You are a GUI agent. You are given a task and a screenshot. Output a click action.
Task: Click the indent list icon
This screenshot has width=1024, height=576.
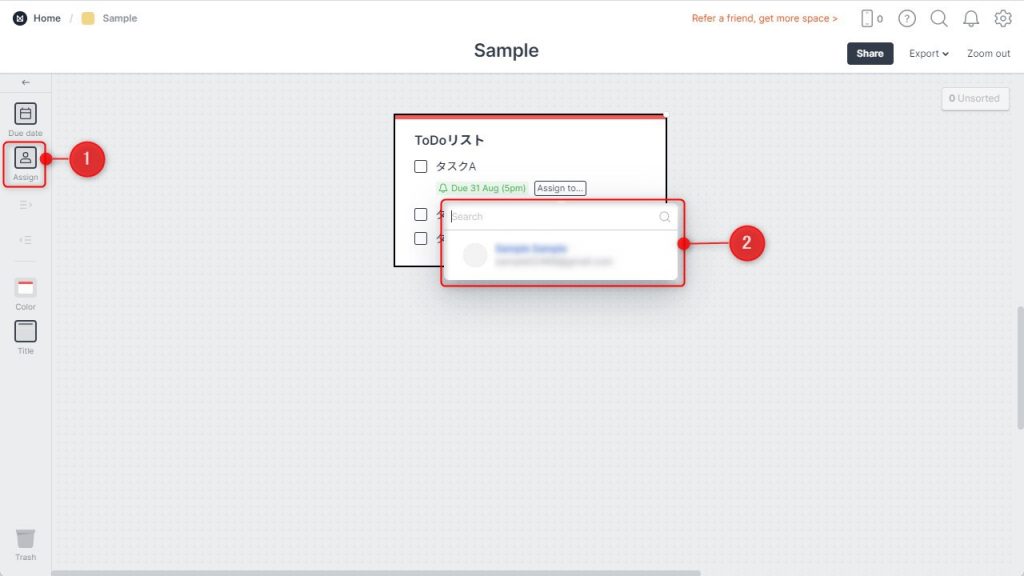(25, 205)
